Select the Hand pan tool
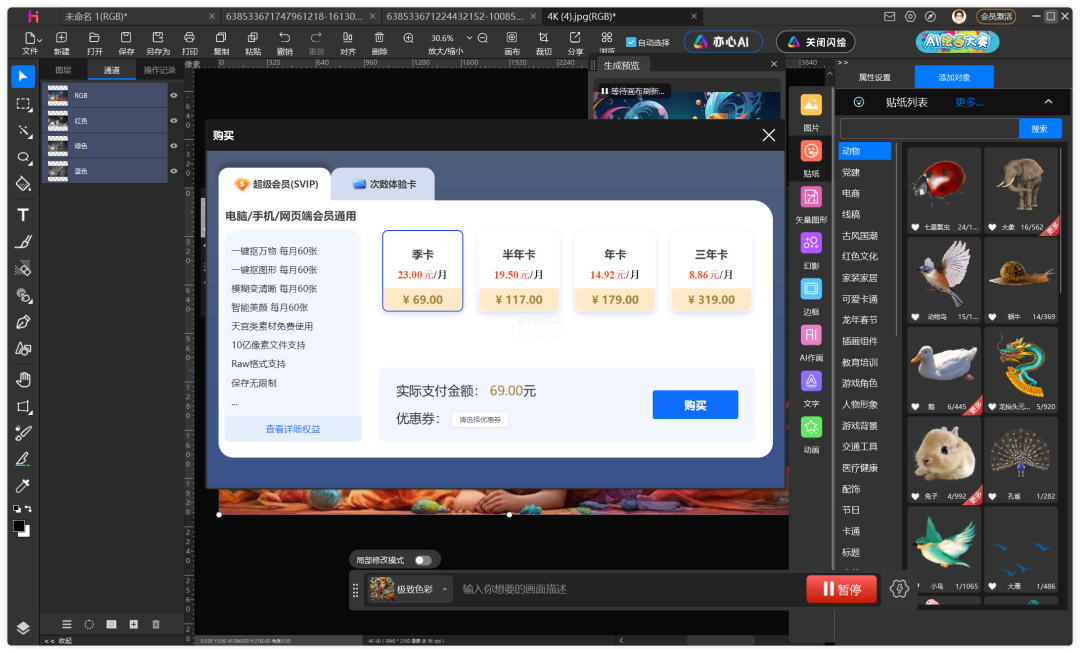 click(x=23, y=379)
